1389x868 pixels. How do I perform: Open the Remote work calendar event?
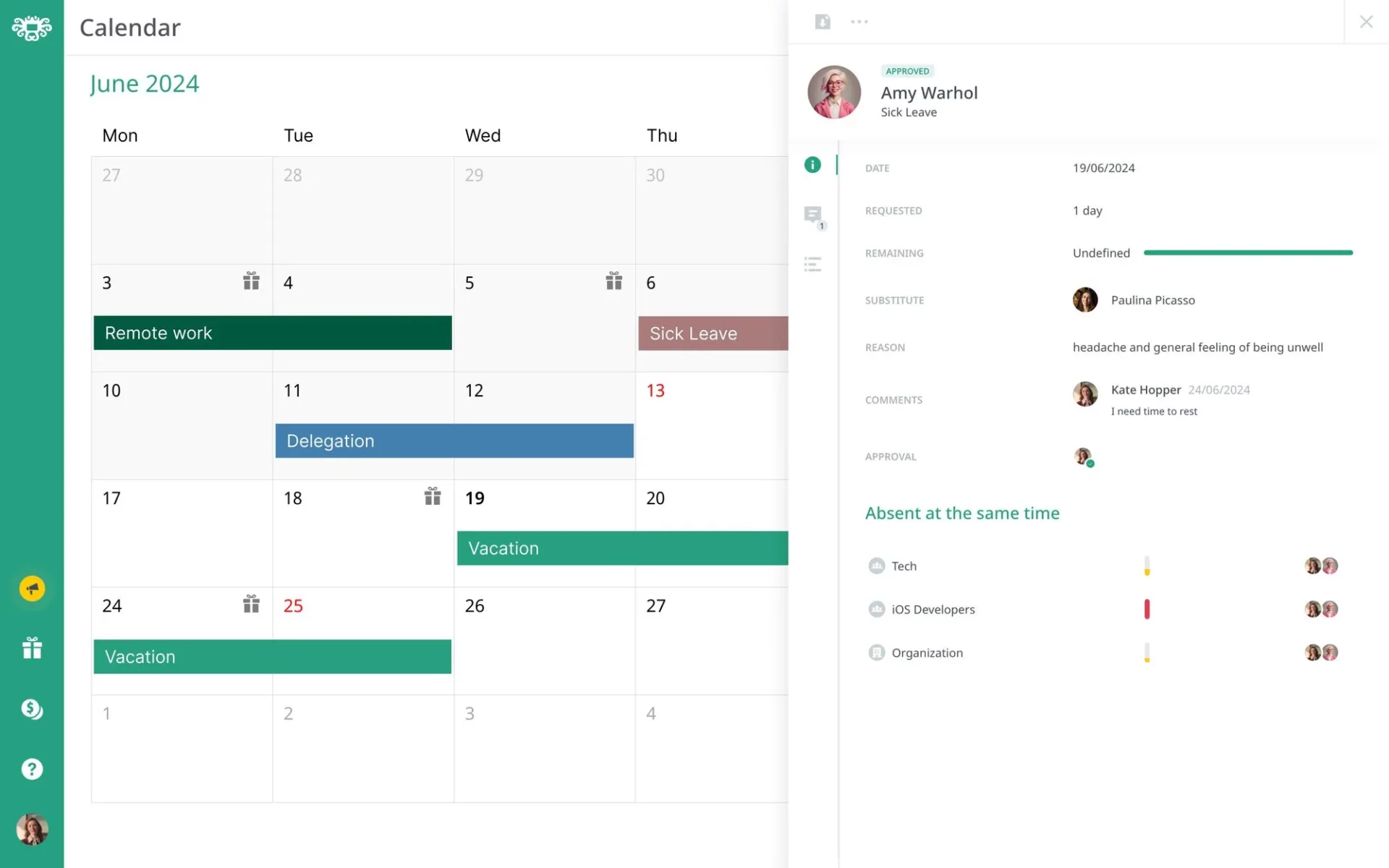273,333
